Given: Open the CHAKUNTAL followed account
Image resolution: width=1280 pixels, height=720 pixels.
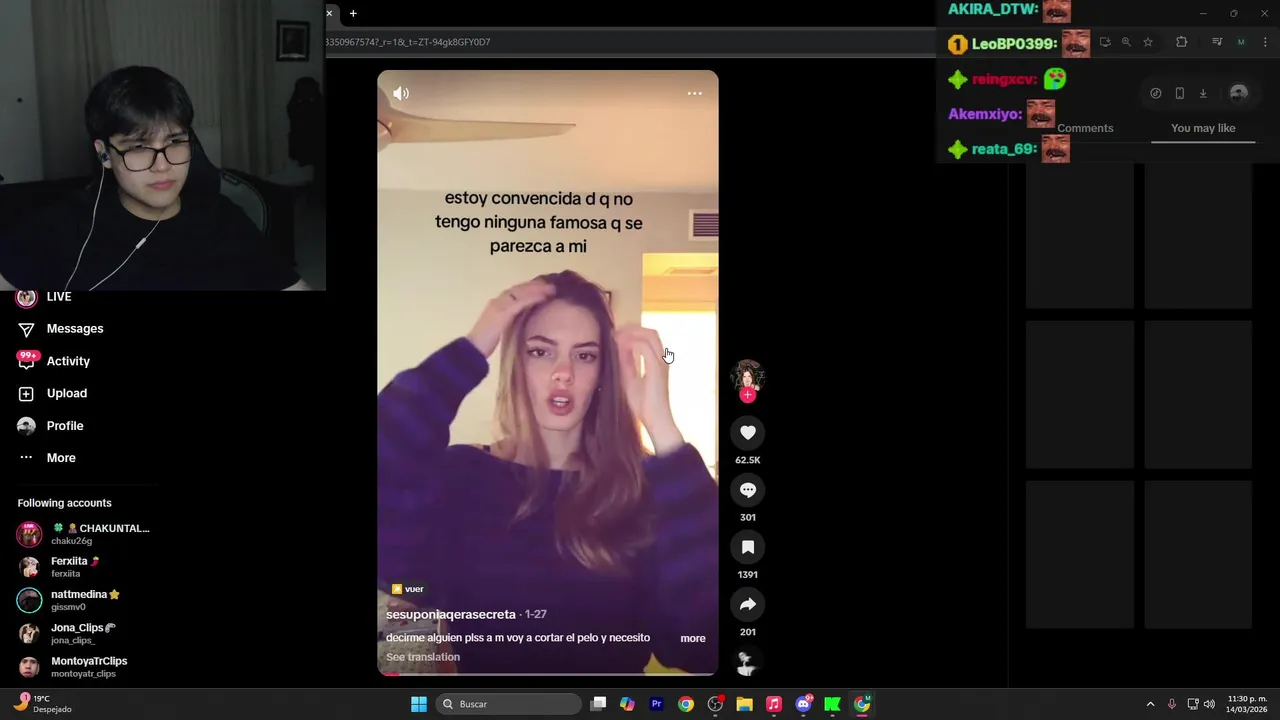Looking at the screenshot, I should pyautogui.click(x=84, y=534).
